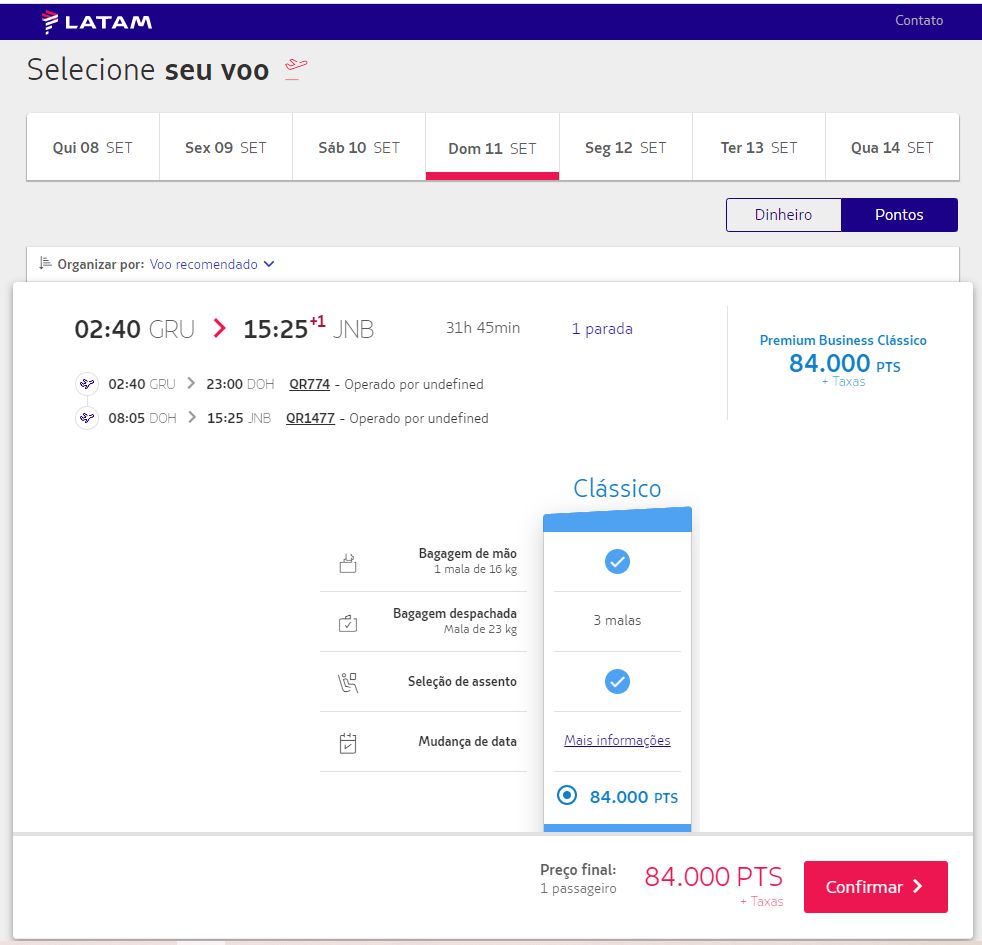This screenshot has width=982, height=945.
Task: Select the Qua 14 SET date tab
Action: [892, 147]
